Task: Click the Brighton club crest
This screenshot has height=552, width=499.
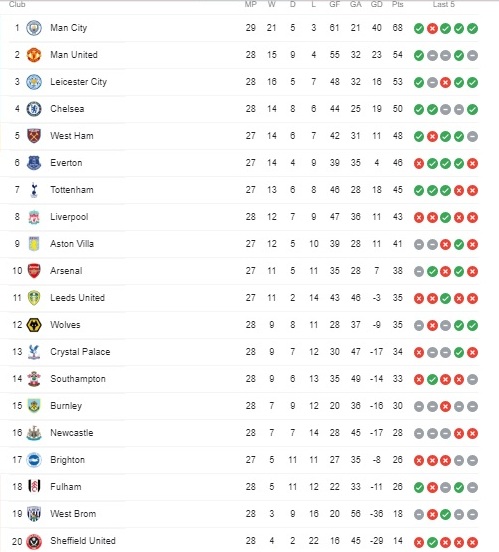Action: click(x=34, y=460)
